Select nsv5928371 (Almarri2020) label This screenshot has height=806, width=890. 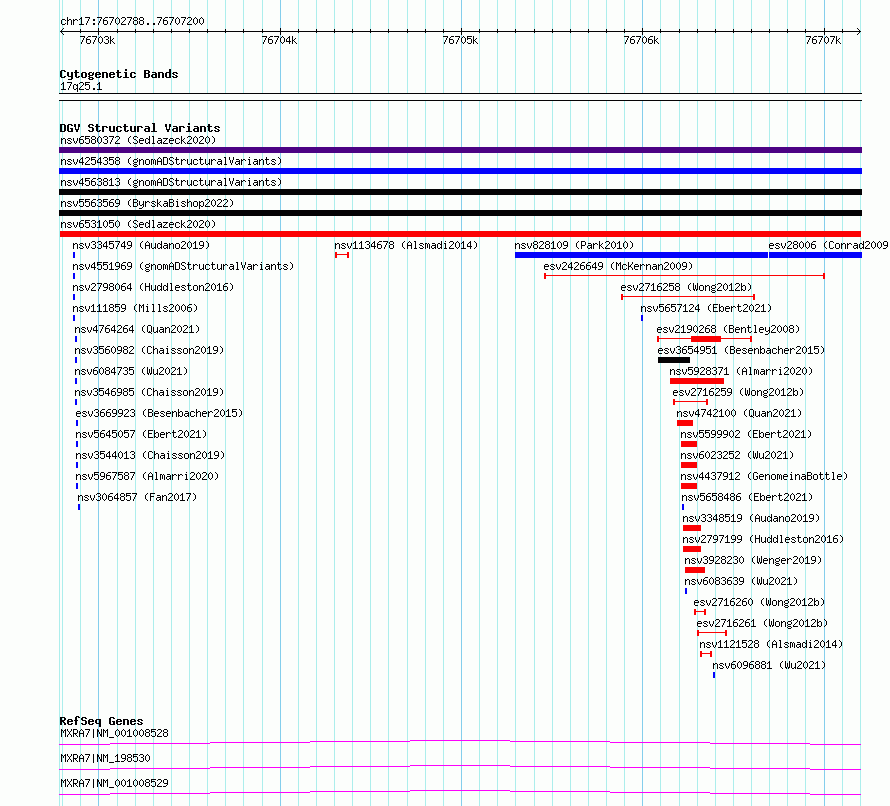tap(741, 371)
